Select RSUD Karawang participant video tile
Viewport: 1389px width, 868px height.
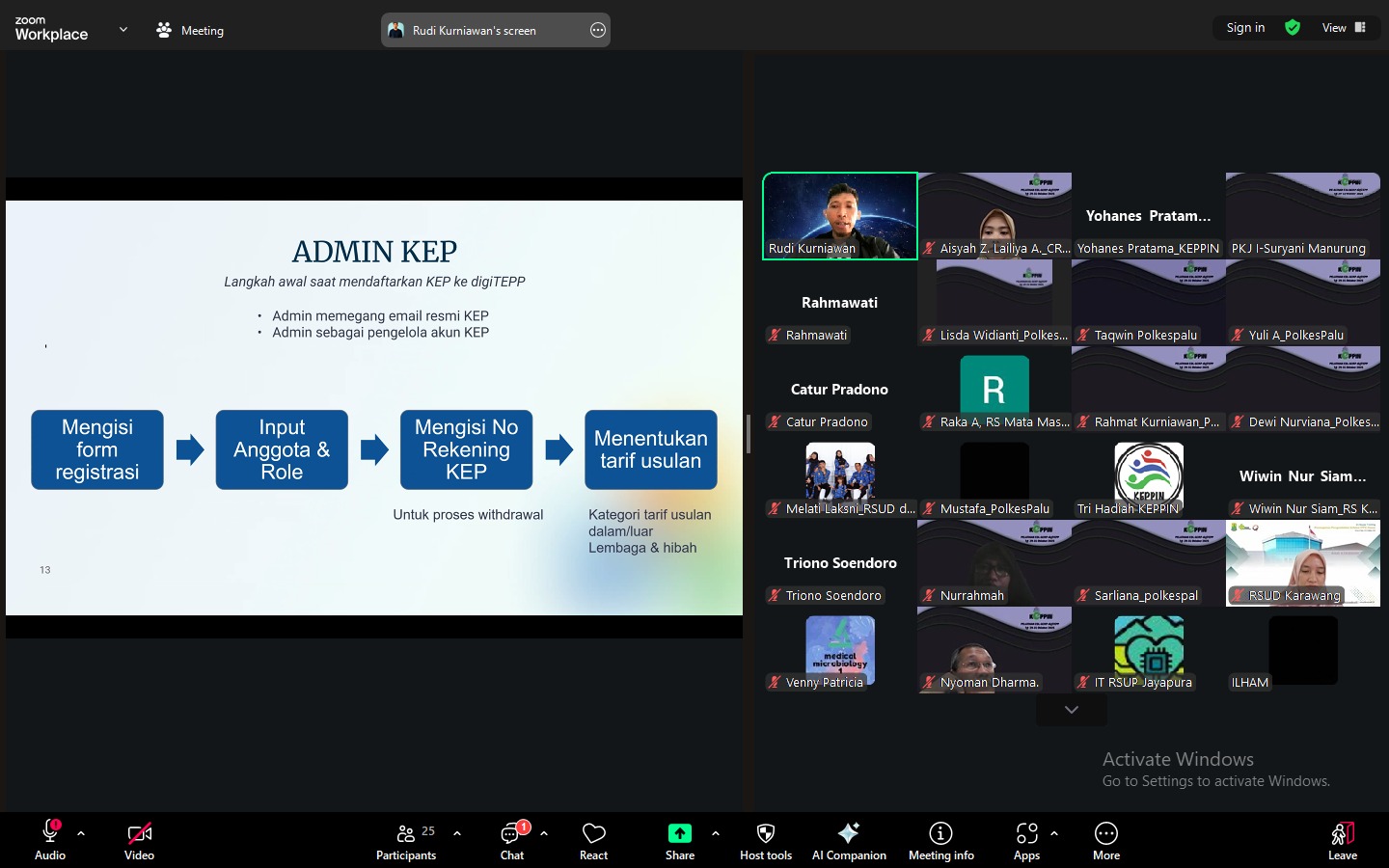click(1302, 563)
